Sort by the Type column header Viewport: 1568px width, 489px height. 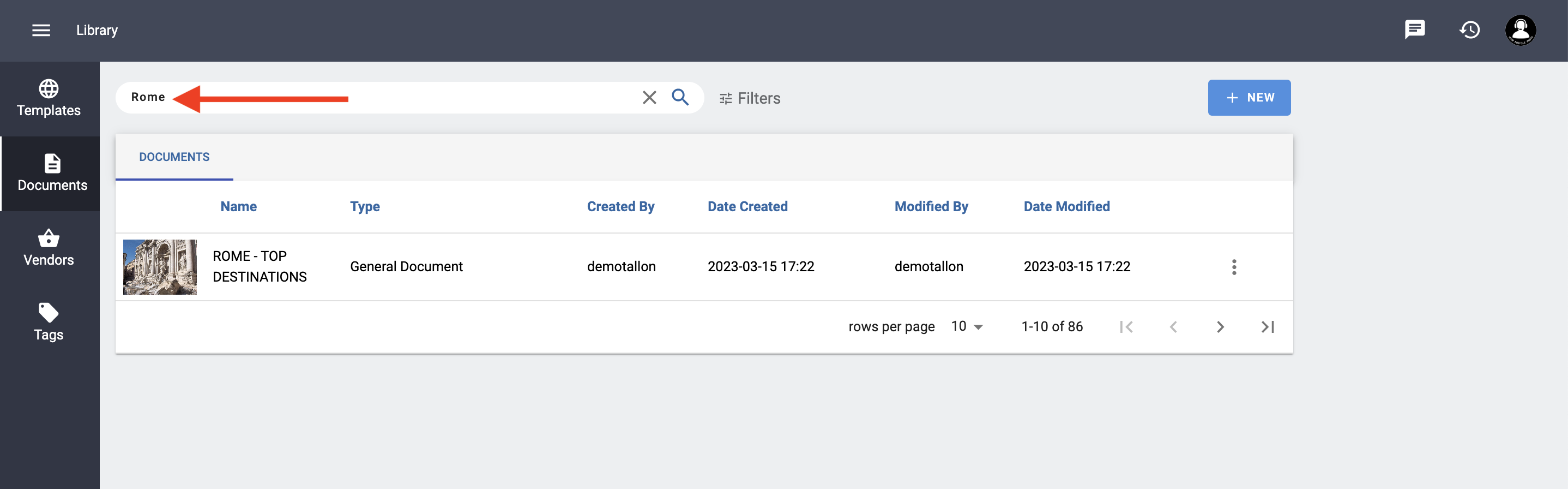[365, 206]
